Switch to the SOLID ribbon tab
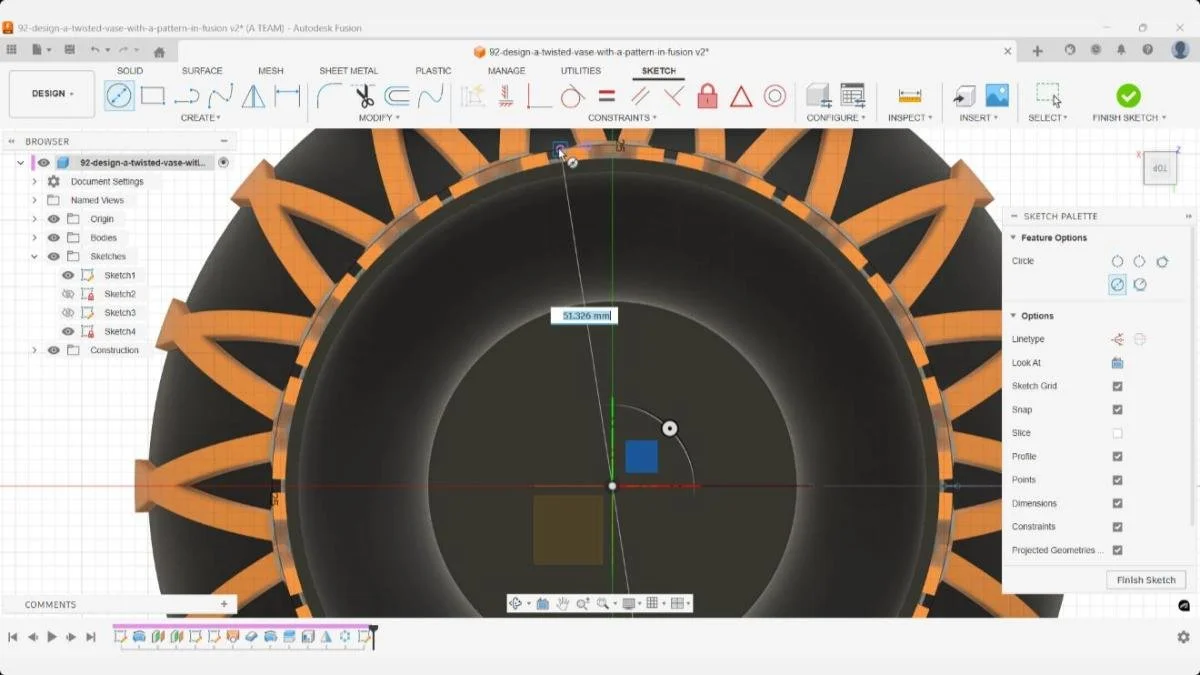This screenshot has width=1200, height=675. (x=130, y=70)
